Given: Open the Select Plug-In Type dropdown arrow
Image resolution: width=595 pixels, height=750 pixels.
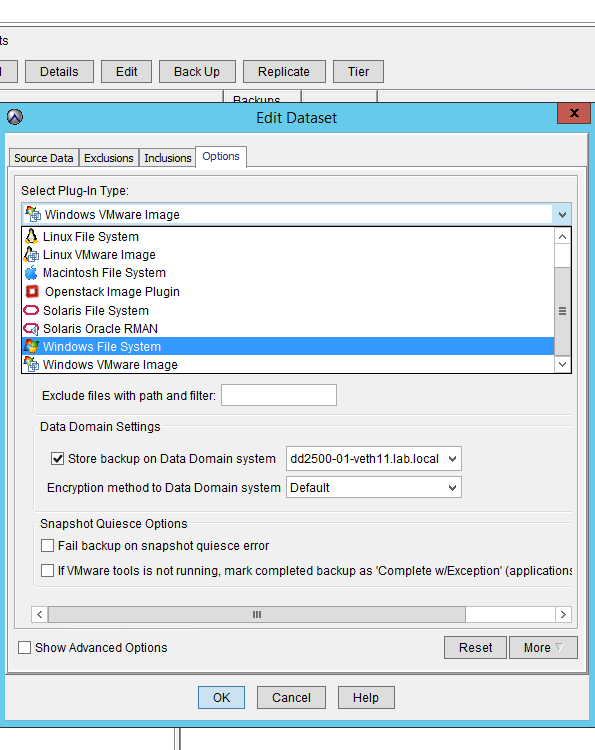Looking at the screenshot, I should 562,215.
